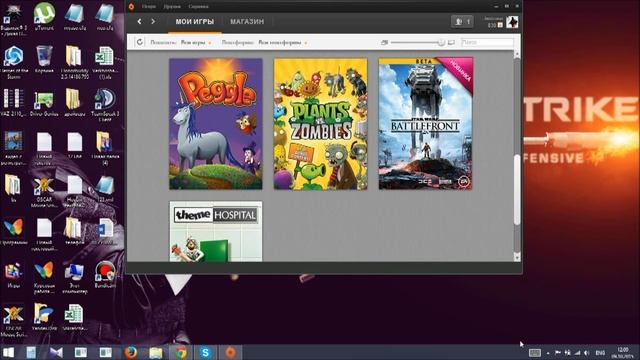Click the library scrollbar down arrow
The width and height of the screenshot is (640, 360).
click(517, 257)
